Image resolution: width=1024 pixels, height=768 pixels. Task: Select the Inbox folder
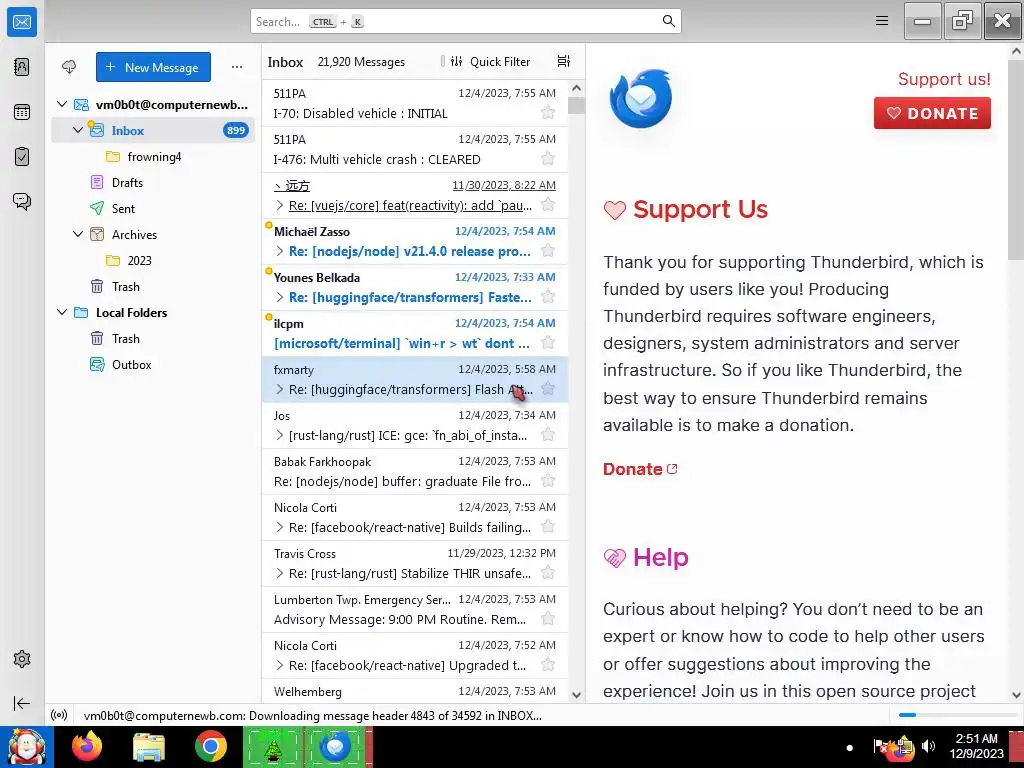click(153, 131)
